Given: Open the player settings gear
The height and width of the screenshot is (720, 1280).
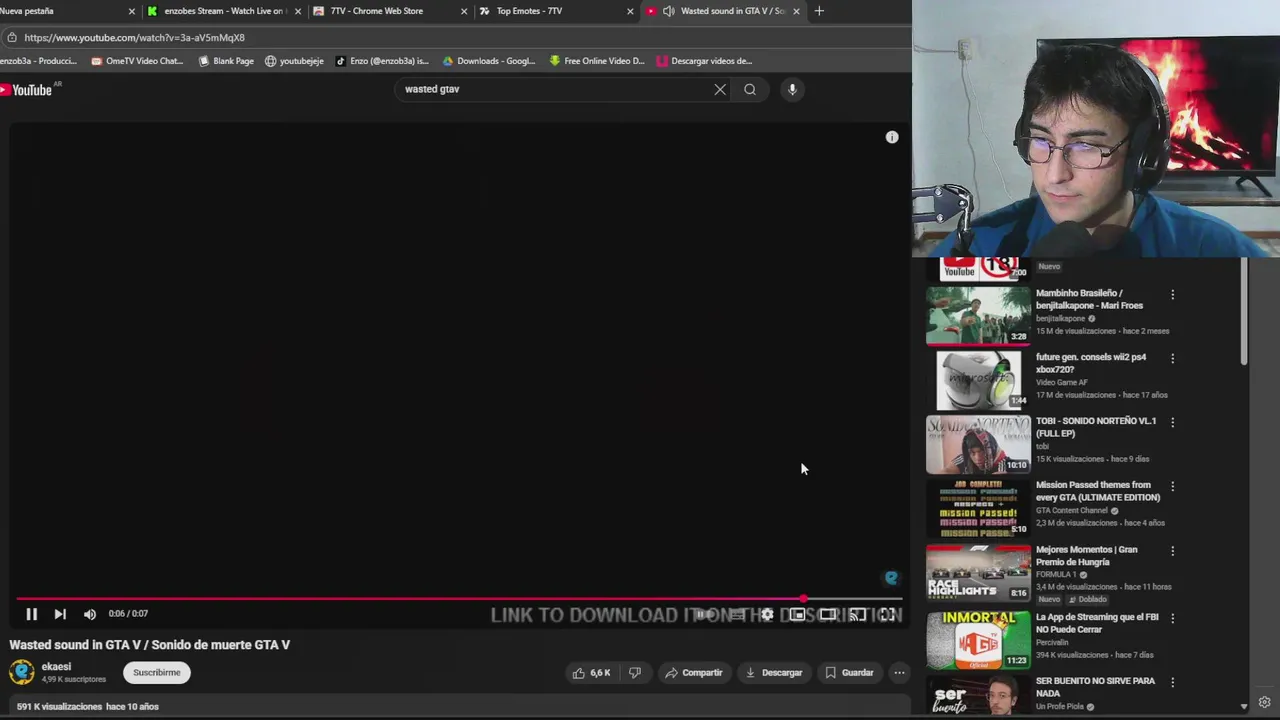Looking at the screenshot, I should (767, 614).
